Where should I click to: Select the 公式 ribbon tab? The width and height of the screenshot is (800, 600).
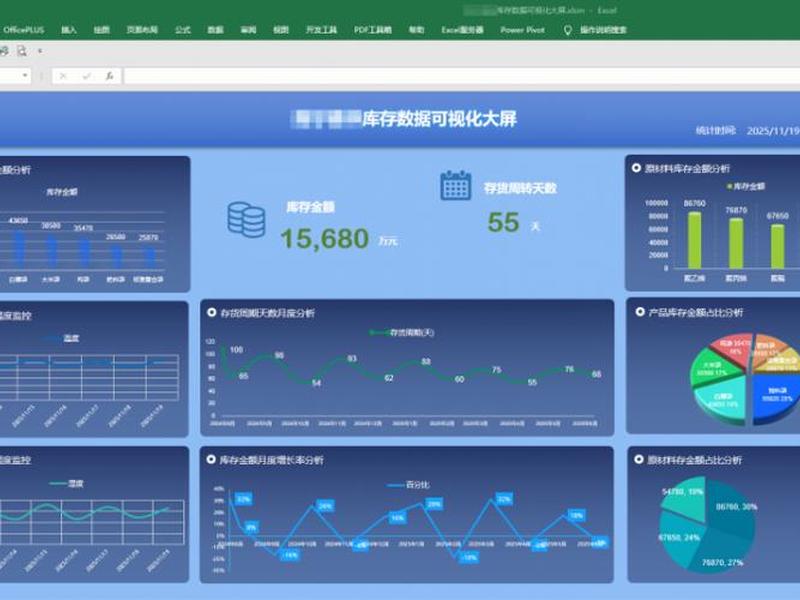click(x=183, y=30)
